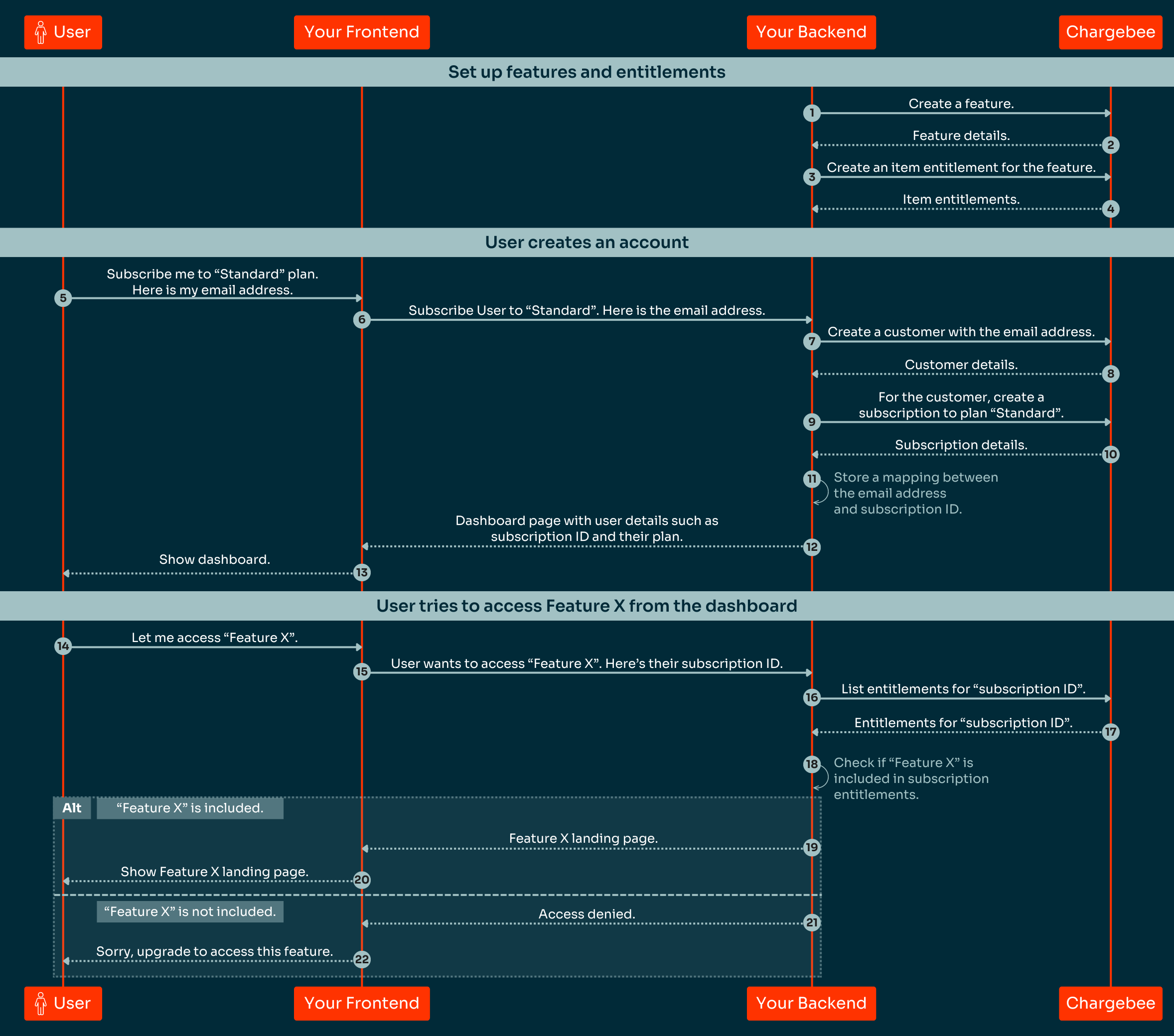Click the step 18 numbered circle
This screenshot has width=1174, height=1036.
(x=812, y=764)
